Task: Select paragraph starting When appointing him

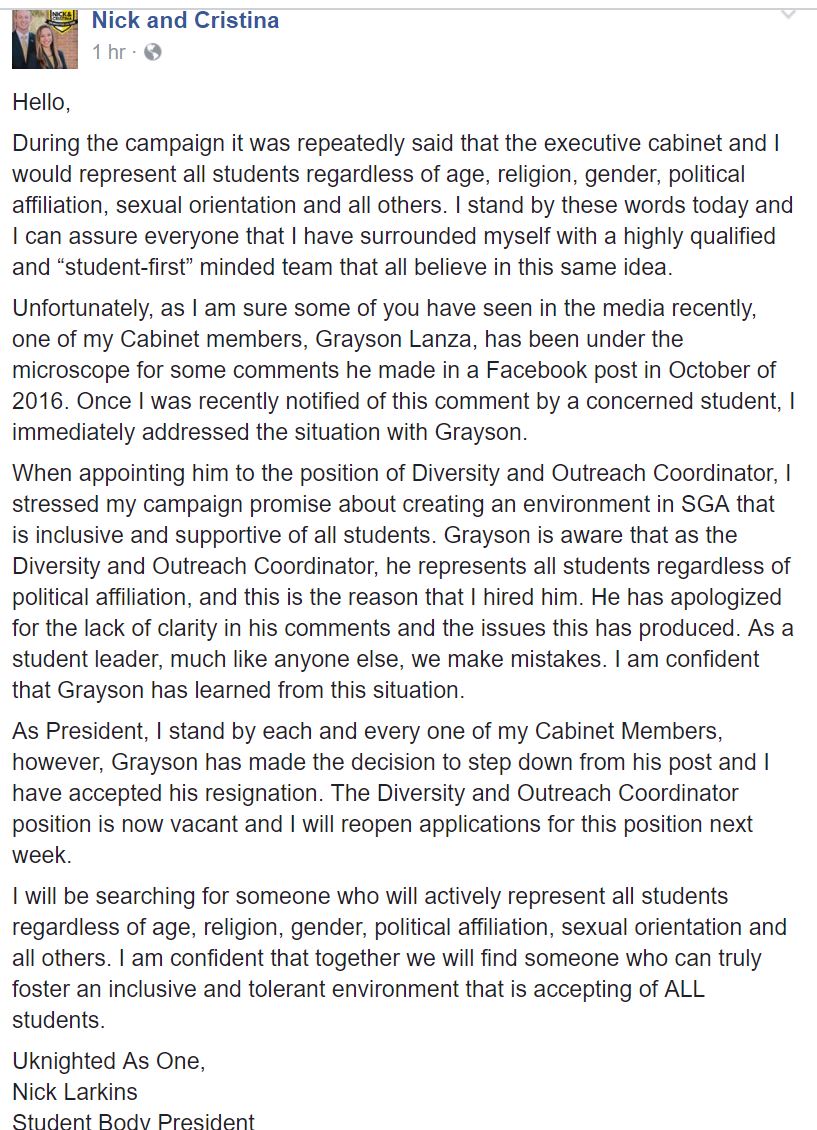Action: tap(403, 582)
